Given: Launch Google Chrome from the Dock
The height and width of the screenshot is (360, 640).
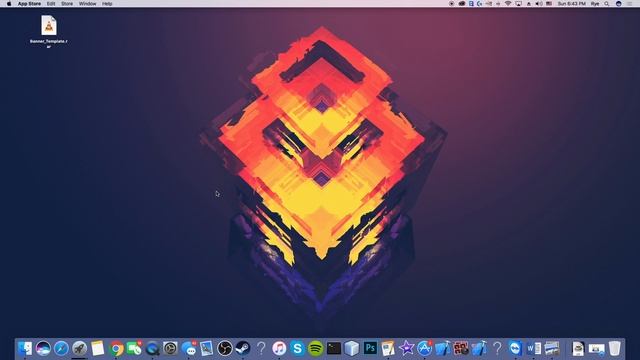Looking at the screenshot, I should coord(116,349).
